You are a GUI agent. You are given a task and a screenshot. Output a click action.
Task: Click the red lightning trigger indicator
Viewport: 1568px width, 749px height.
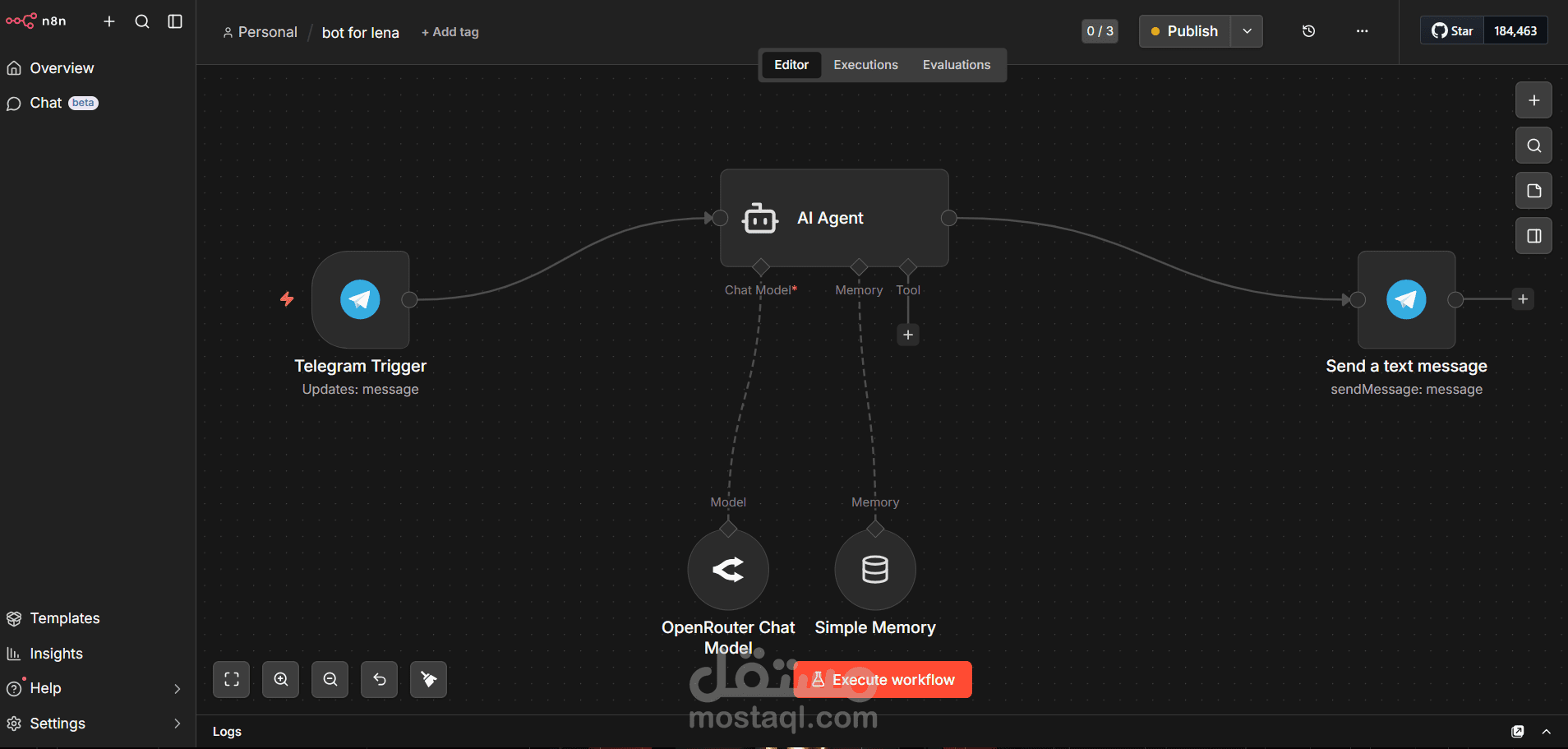click(x=287, y=298)
